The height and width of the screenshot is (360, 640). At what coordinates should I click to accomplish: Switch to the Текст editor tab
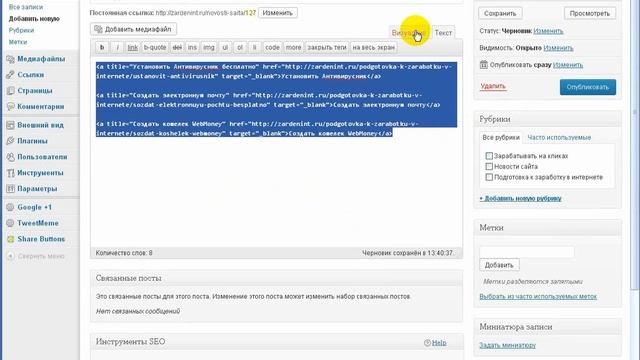click(x=443, y=33)
